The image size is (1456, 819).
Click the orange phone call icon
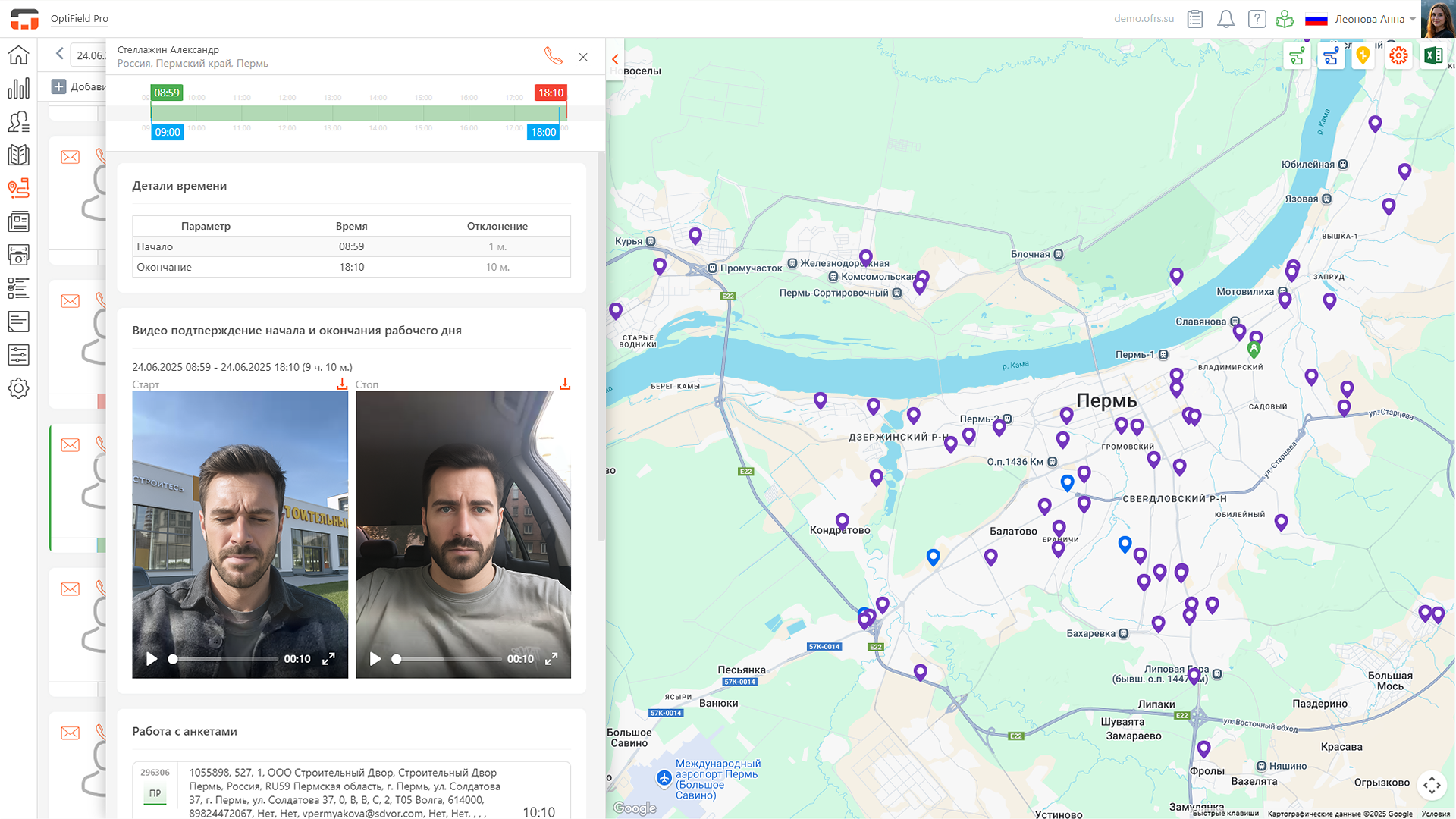(553, 56)
